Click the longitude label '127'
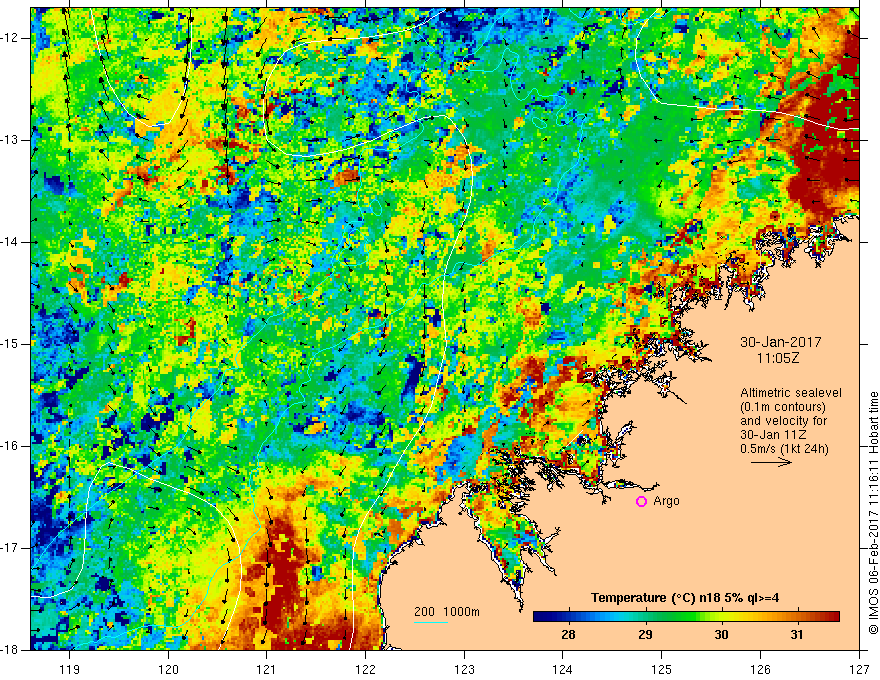This screenshot has width=880, height=680. coord(859,669)
